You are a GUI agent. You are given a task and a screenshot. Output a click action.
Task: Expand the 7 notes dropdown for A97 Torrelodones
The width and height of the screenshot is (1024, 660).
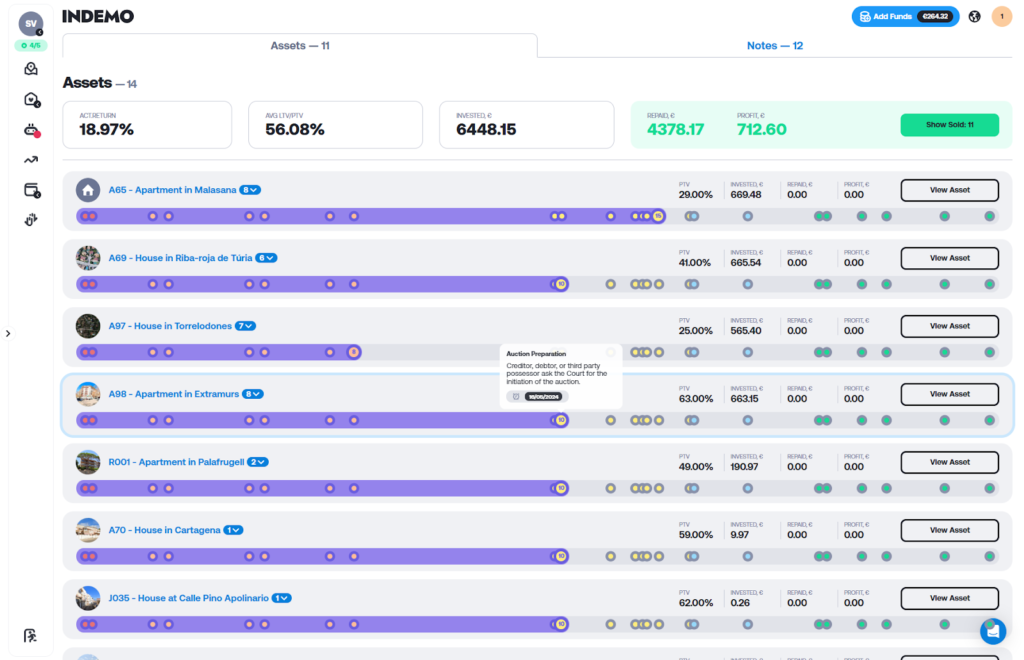click(246, 326)
